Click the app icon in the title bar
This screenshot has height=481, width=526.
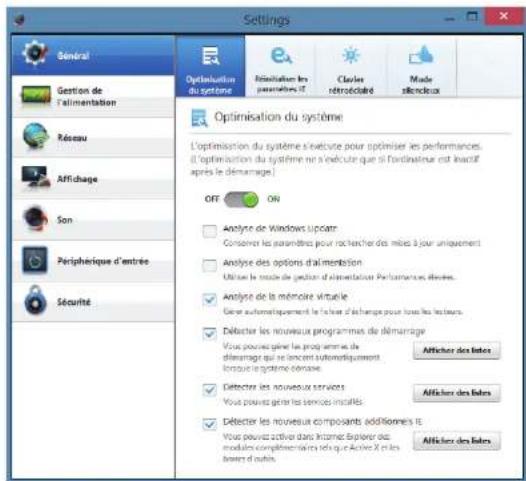point(20,19)
